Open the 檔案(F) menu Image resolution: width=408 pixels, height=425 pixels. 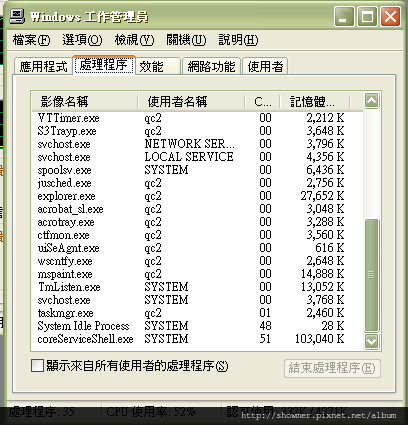31,40
